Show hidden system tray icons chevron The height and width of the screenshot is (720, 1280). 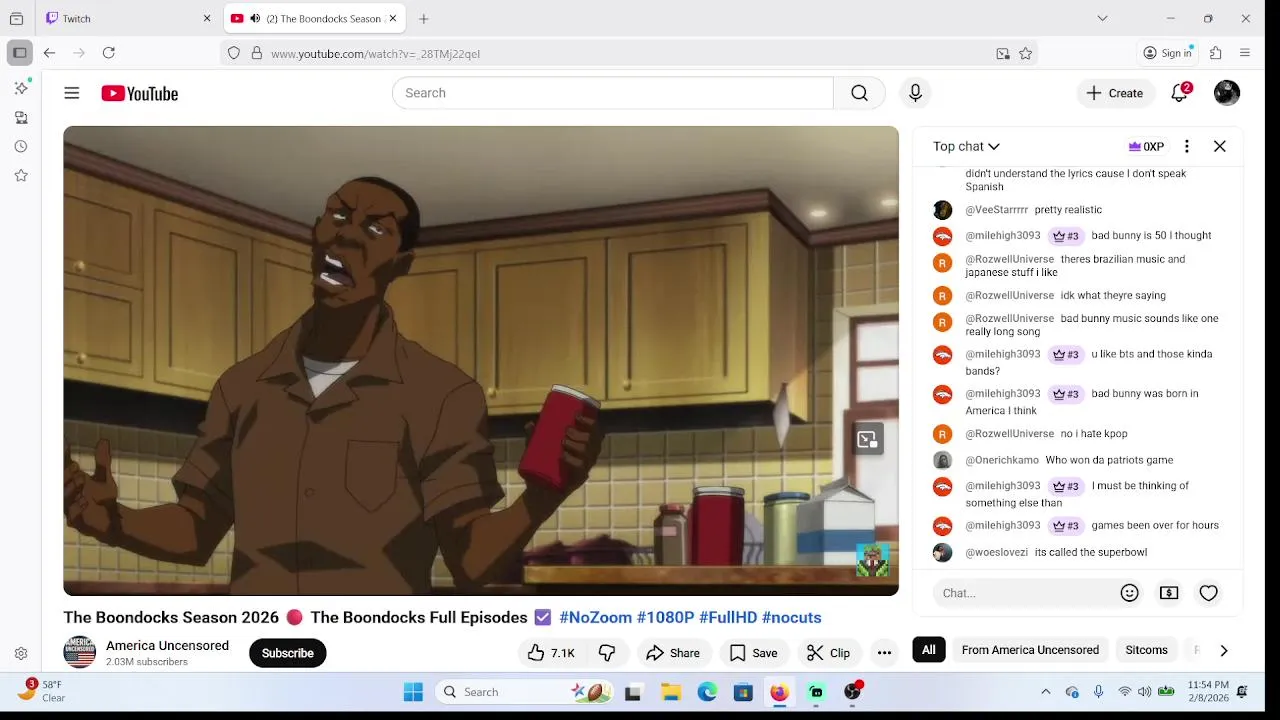pyautogui.click(x=1046, y=692)
